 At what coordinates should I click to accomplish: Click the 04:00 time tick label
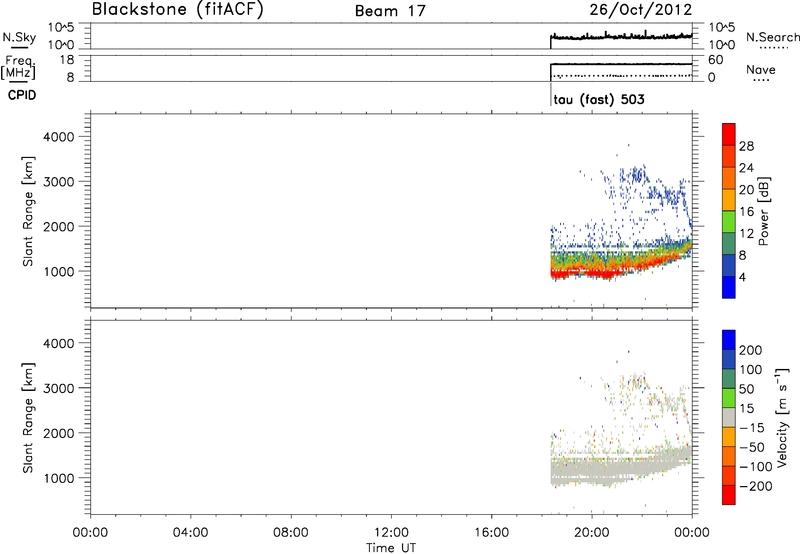coord(190,533)
